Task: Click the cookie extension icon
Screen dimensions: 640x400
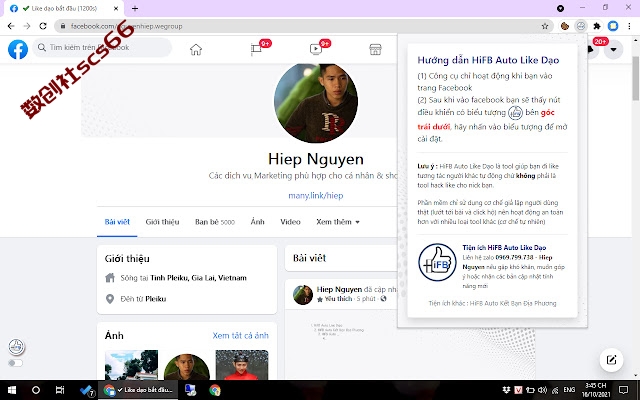Action: (565, 26)
